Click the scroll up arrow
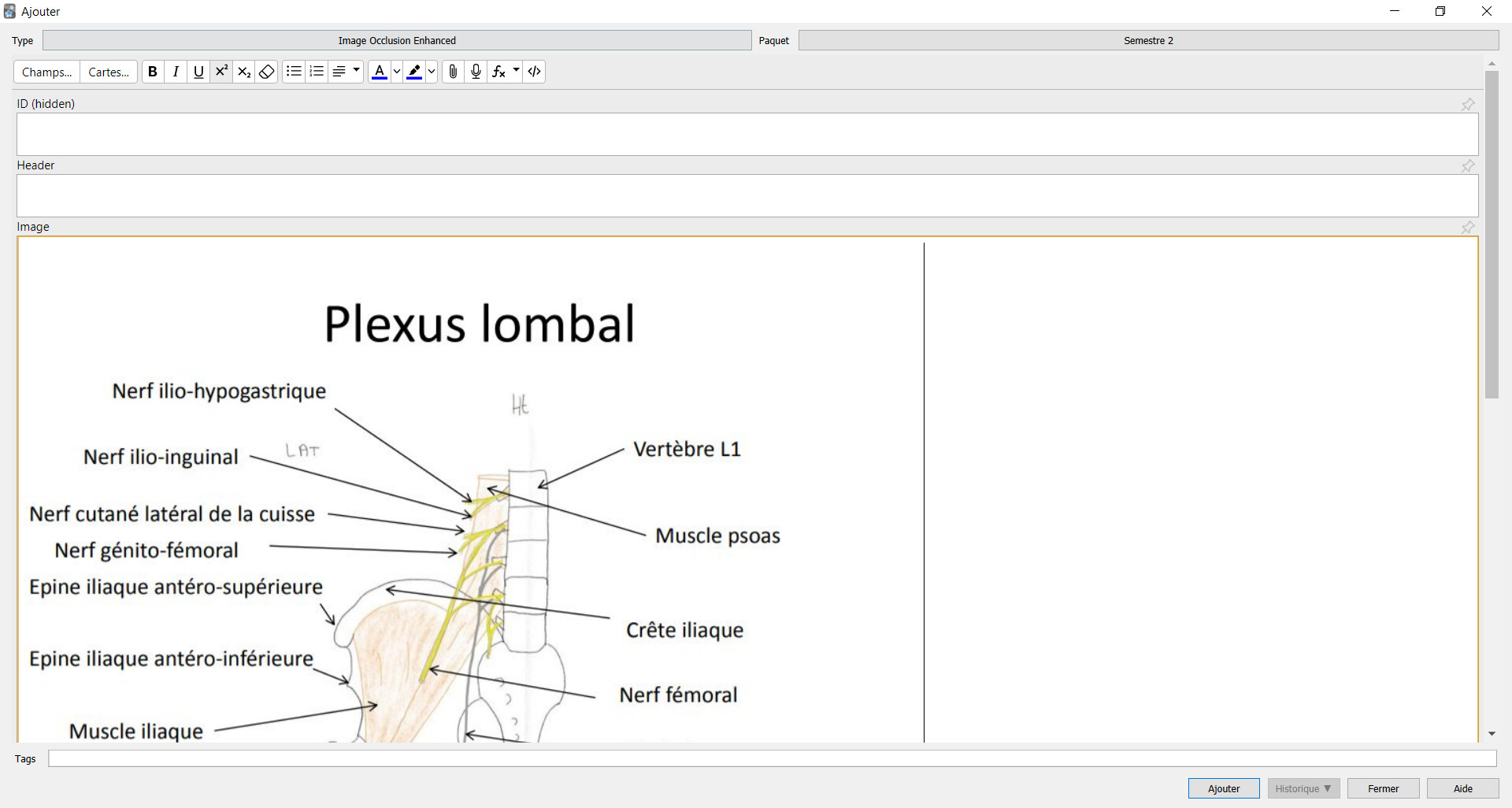 coord(1492,64)
